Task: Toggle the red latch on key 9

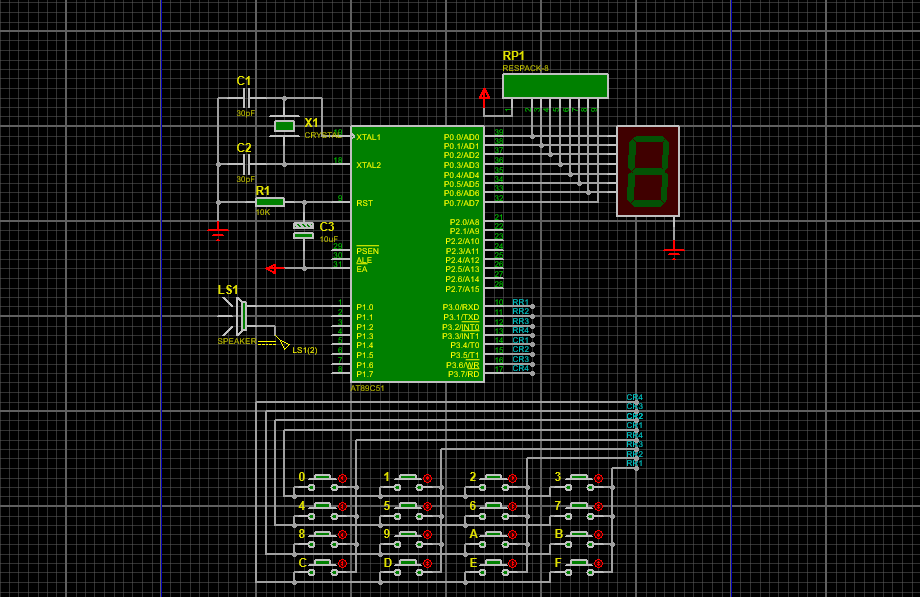Action: coord(428,535)
